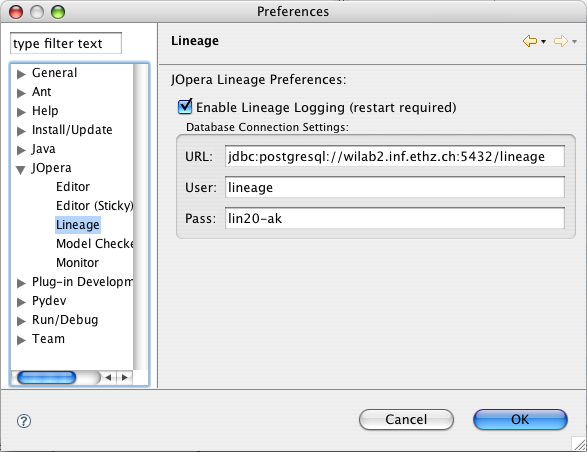Expand the Pydev preferences node

click(x=21, y=302)
